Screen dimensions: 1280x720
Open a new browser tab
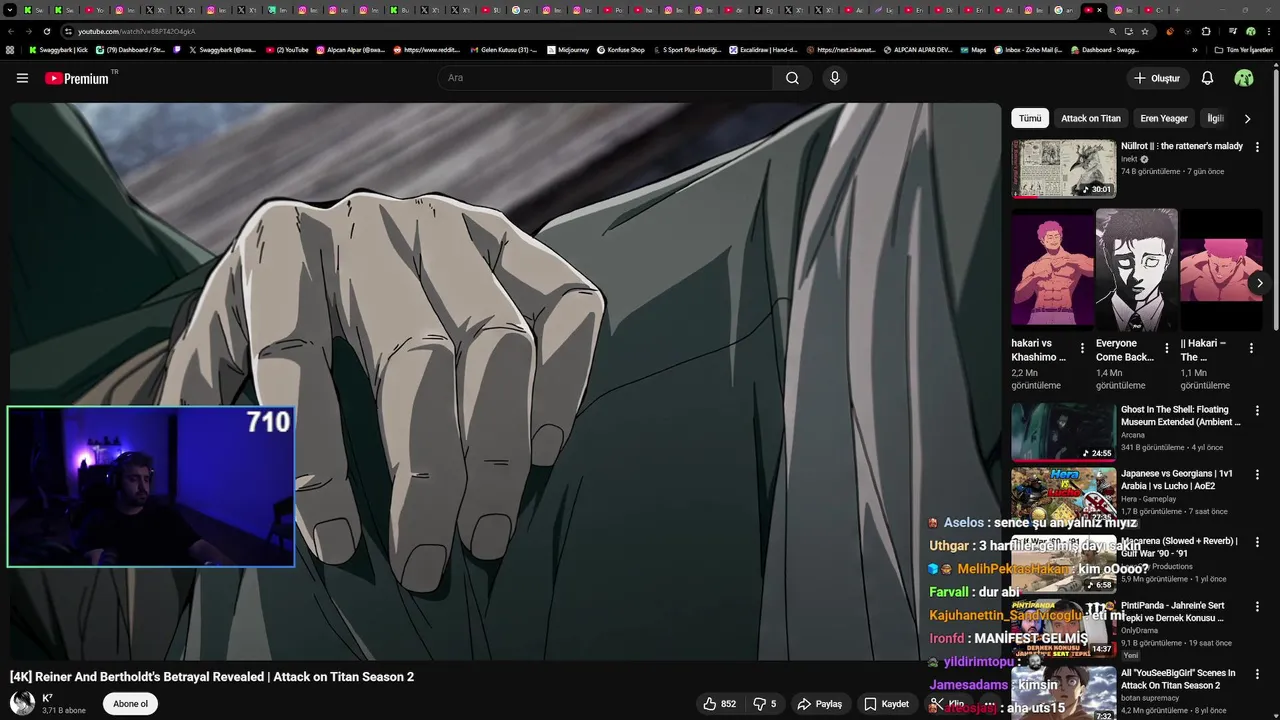click(x=1176, y=10)
